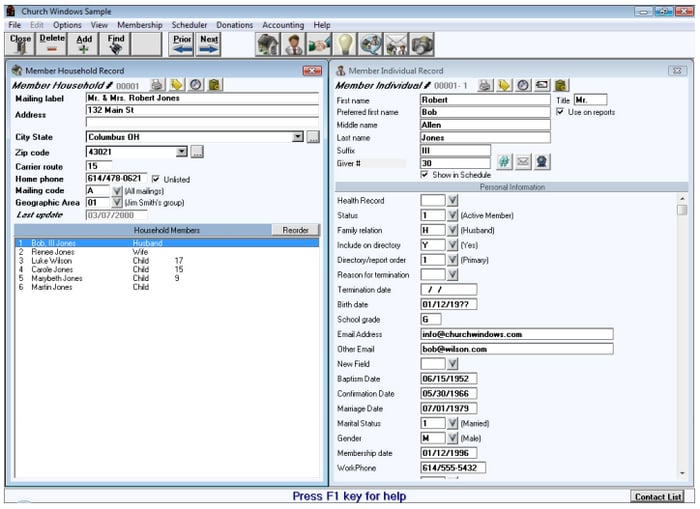
Task: Click the Birth date field
Action: click(x=449, y=305)
